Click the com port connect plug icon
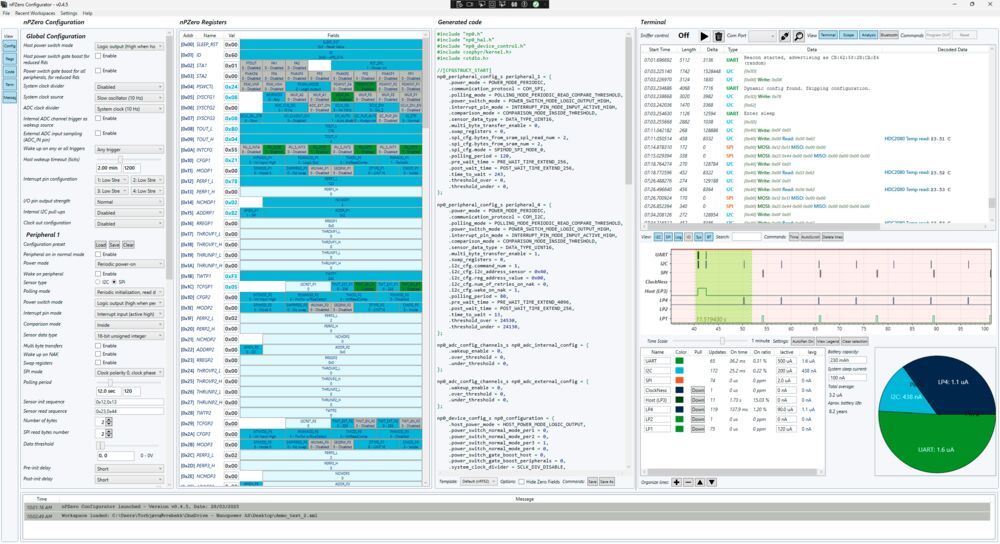The width and height of the screenshot is (1000, 544). point(785,36)
